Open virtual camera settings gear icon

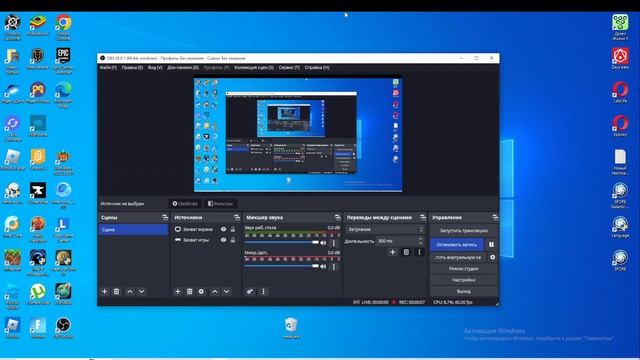pyautogui.click(x=493, y=258)
